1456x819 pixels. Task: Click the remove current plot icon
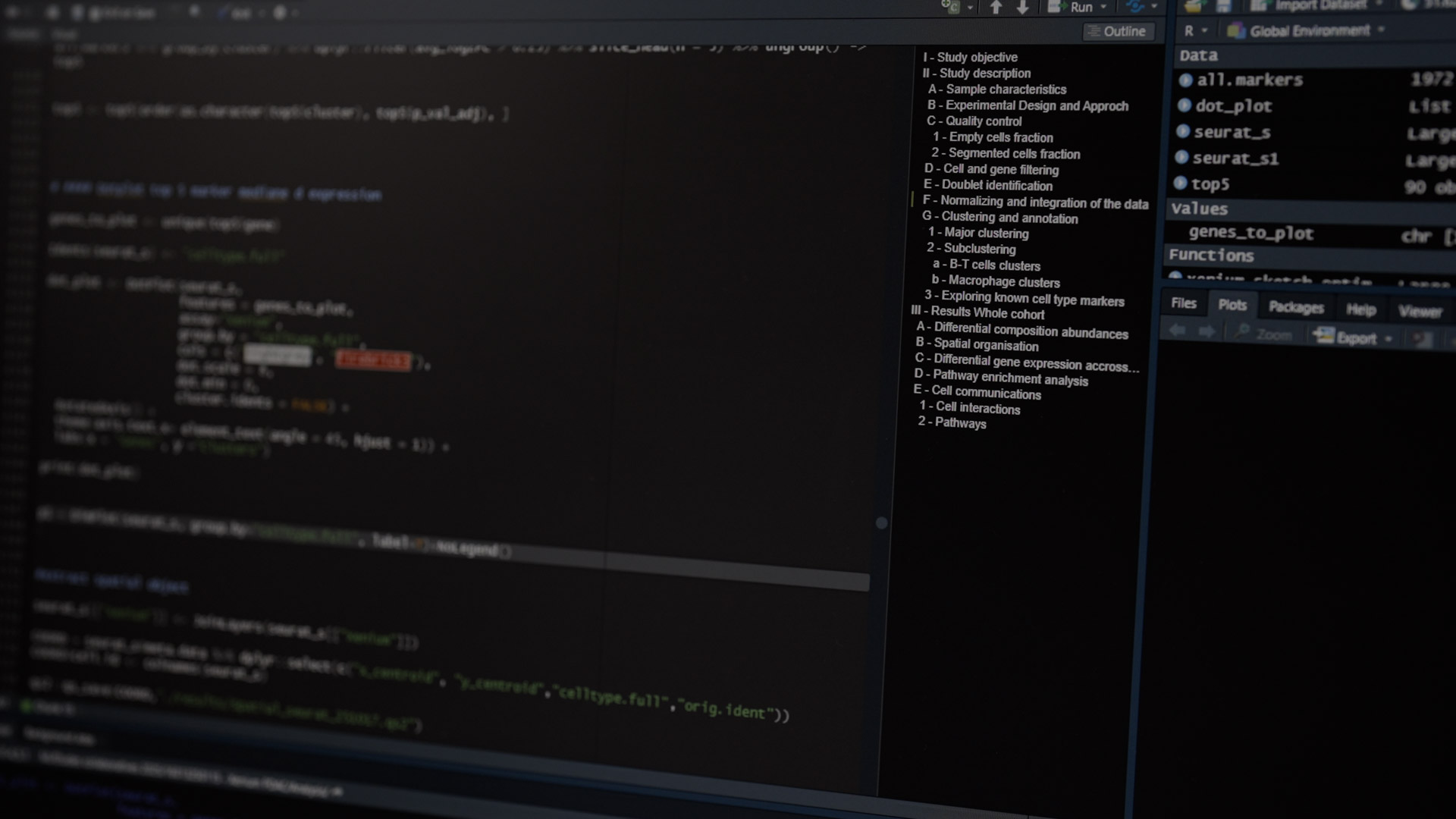(1423, 340)
